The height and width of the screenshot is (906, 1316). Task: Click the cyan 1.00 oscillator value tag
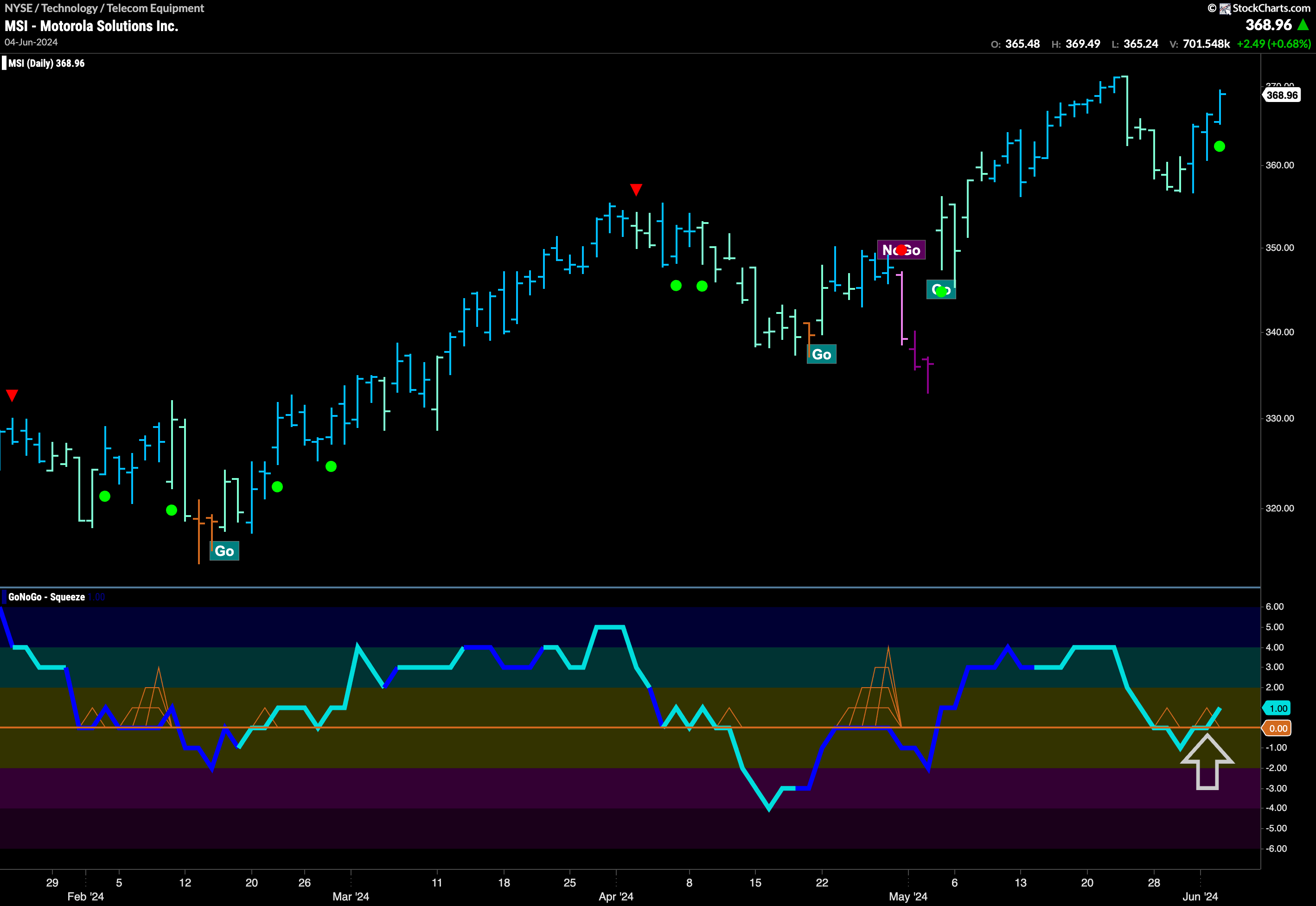pyautogui.click(x=1278, y=708)
